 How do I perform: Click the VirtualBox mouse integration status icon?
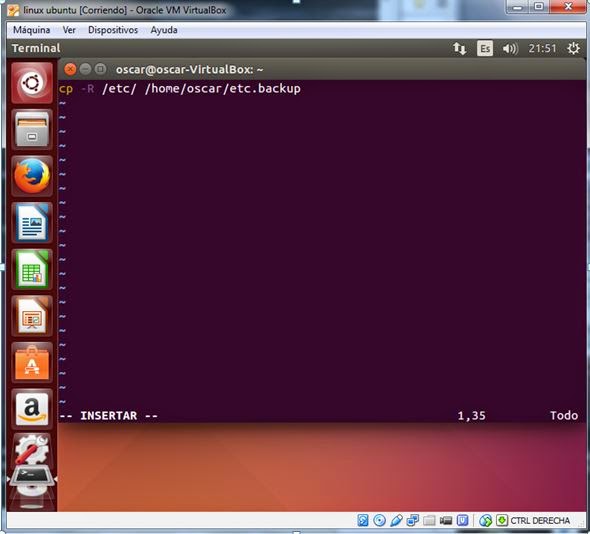tap(485, 520)
